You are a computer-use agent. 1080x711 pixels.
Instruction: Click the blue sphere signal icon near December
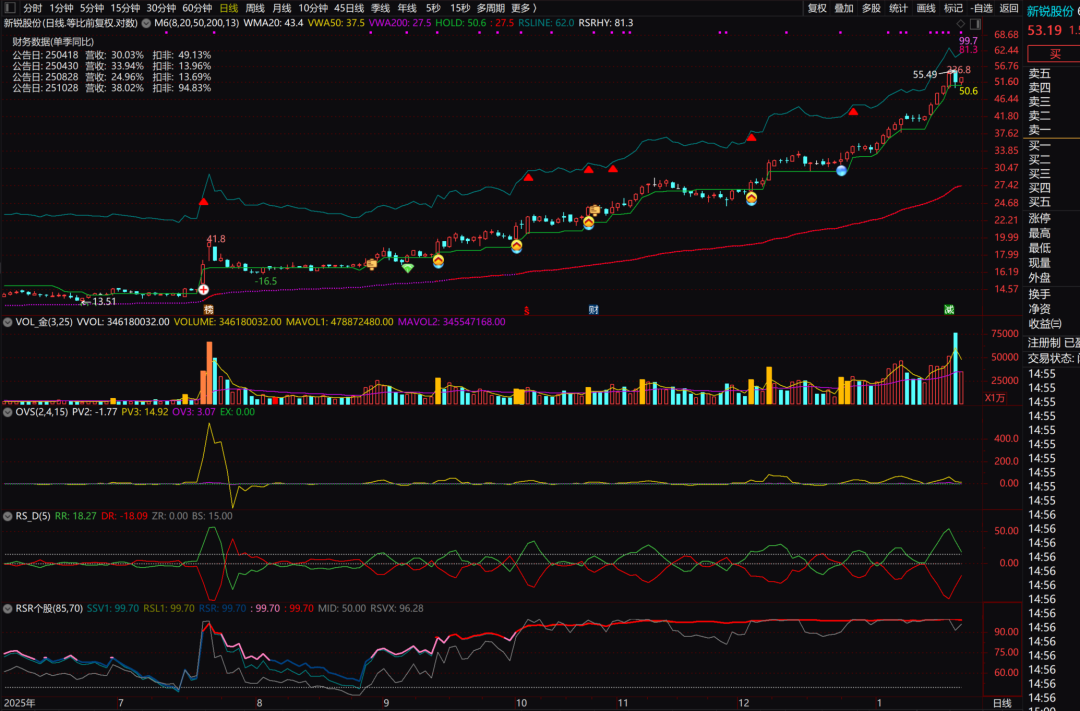coord(841,170)
